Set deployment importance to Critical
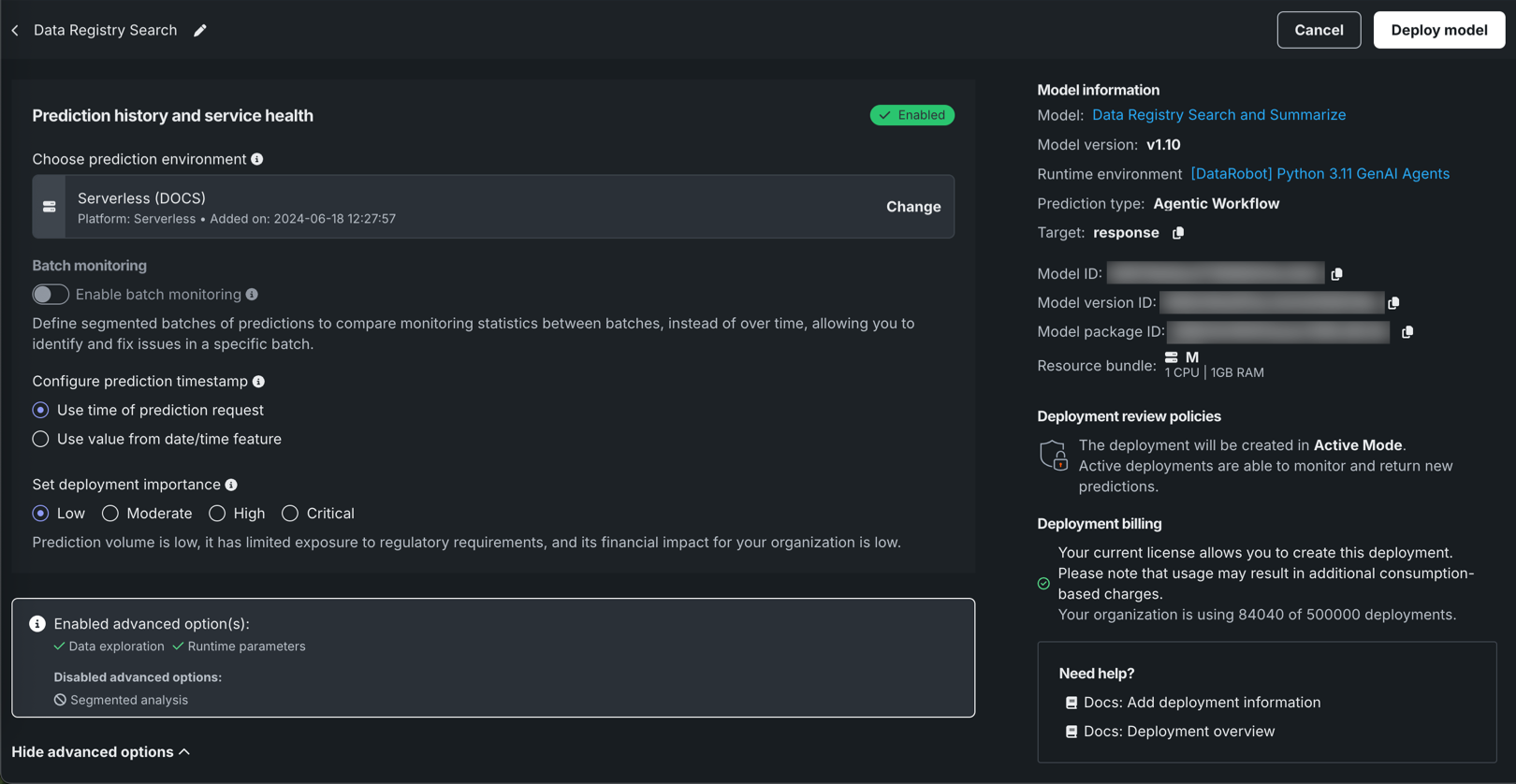The height and width of the screenshot is (784, 1516). click(x=290, y=514)
